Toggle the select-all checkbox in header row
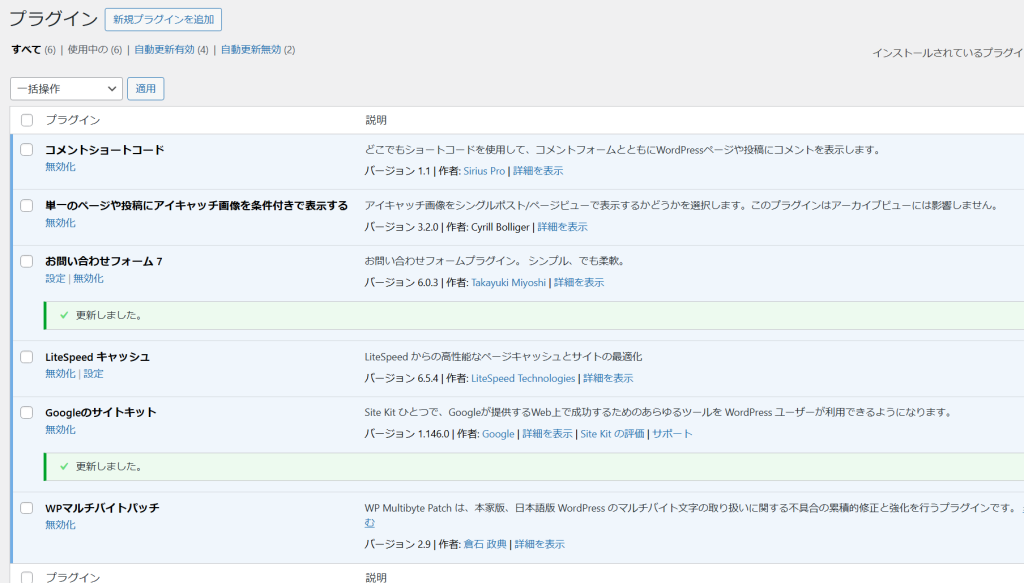 click(27, 120)
